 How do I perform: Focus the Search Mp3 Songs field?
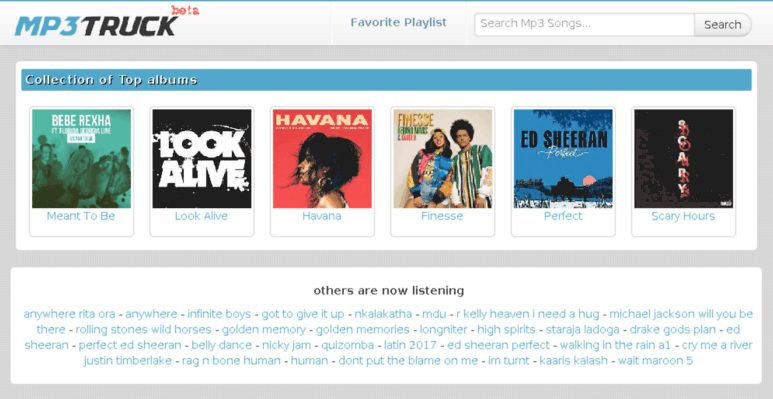584,24
